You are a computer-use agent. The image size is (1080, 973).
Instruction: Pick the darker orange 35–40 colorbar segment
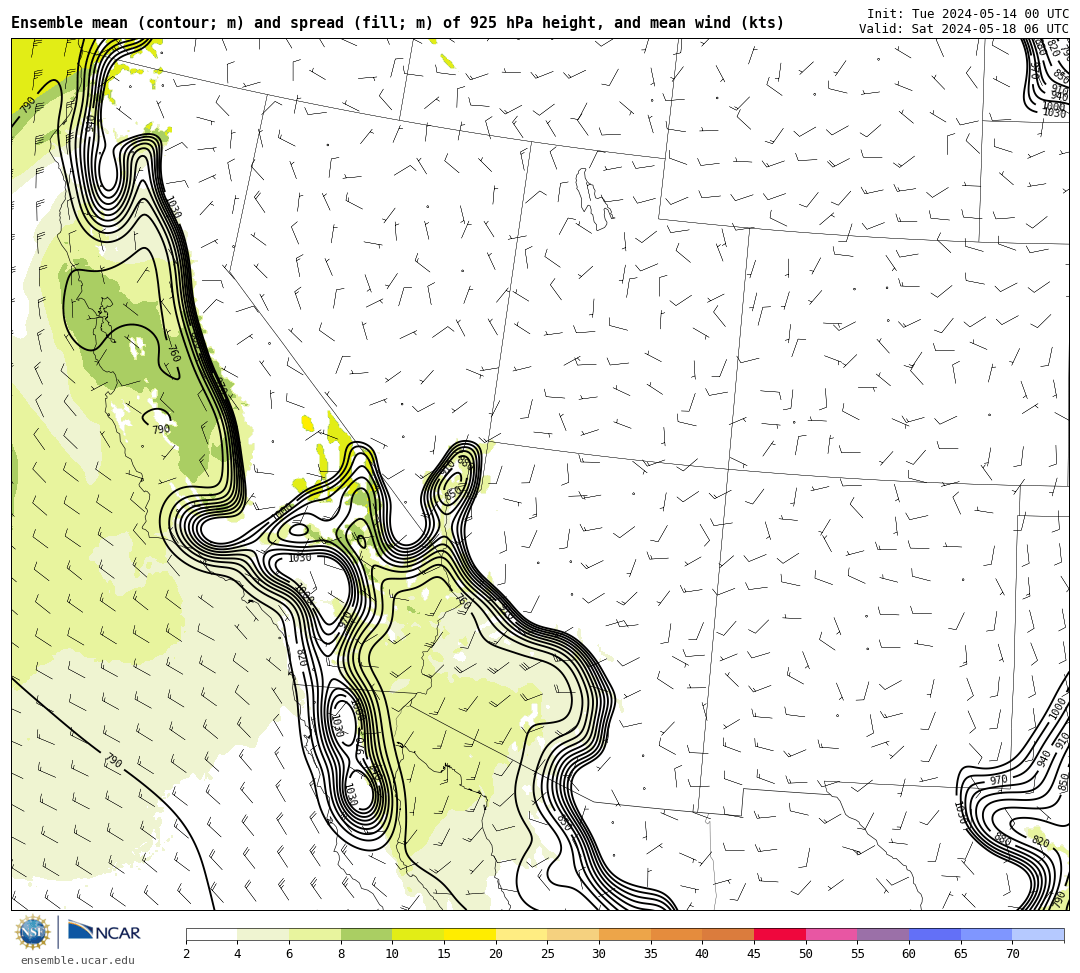(676, 934)
